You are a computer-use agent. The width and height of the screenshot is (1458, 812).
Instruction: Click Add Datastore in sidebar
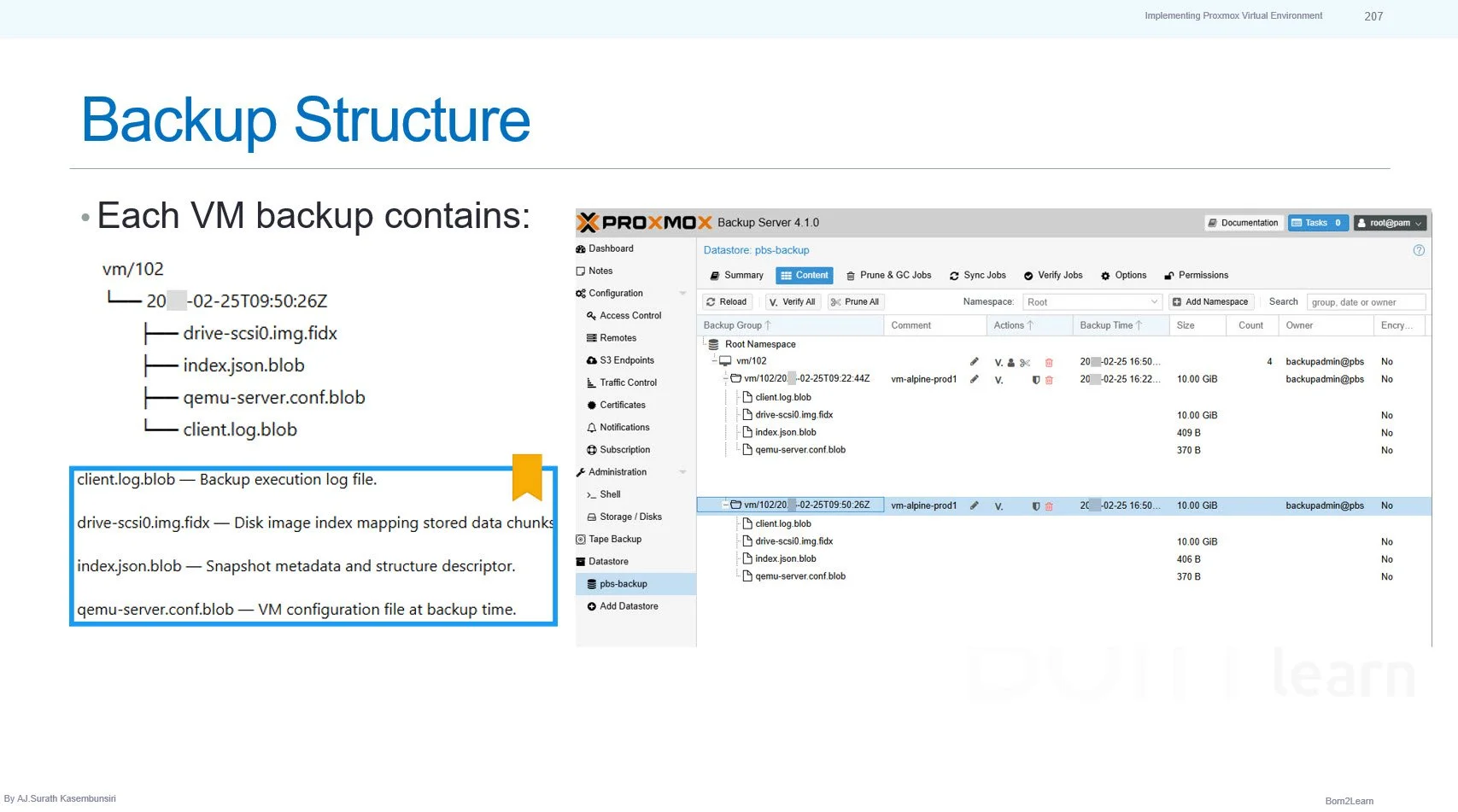[622, 606]
